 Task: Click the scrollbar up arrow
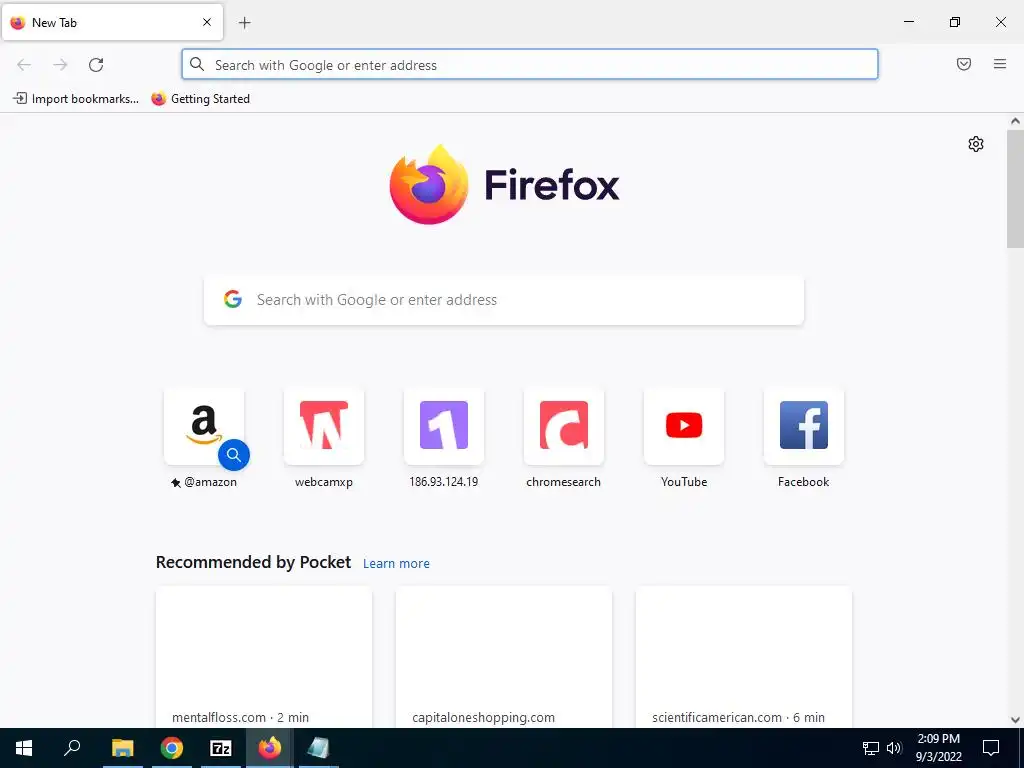pos(1015,121)
